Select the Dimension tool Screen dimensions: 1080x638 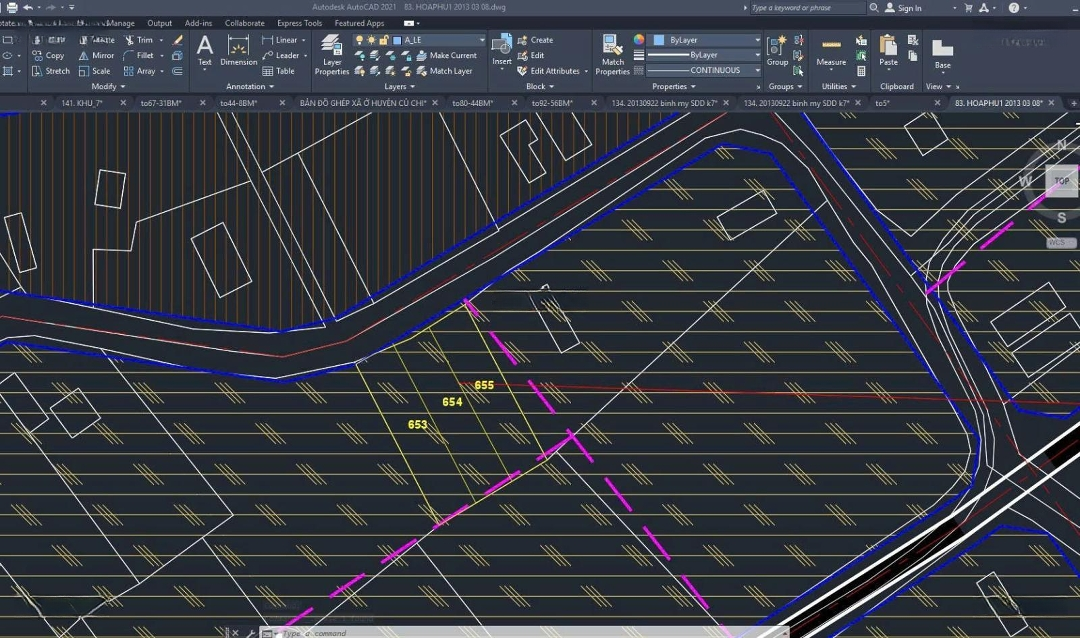(x=239, y=50)
